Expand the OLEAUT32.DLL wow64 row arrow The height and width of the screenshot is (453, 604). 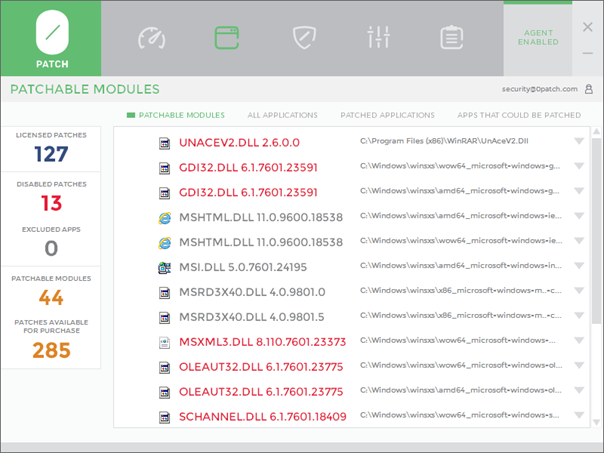click(x=579, y=365)
